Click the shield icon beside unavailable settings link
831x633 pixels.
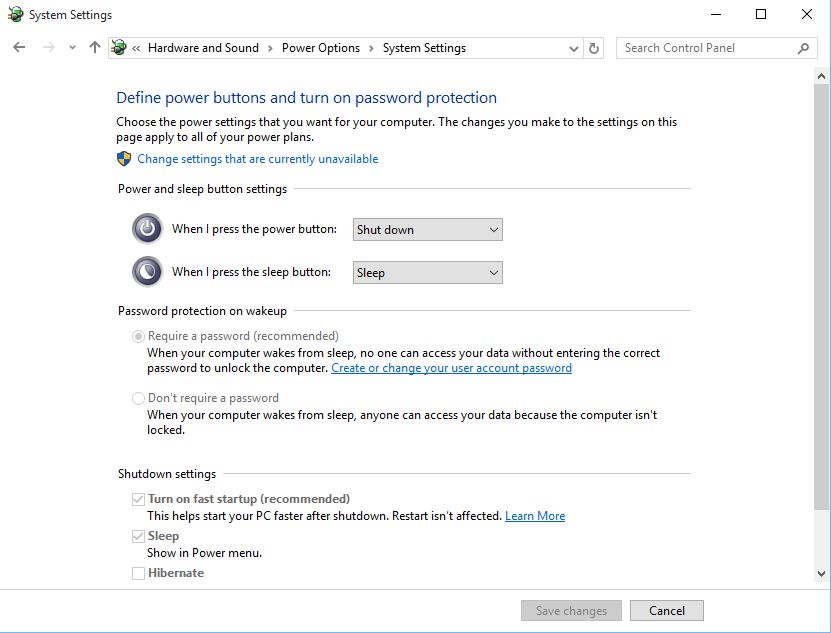click(x=123, y=158)
